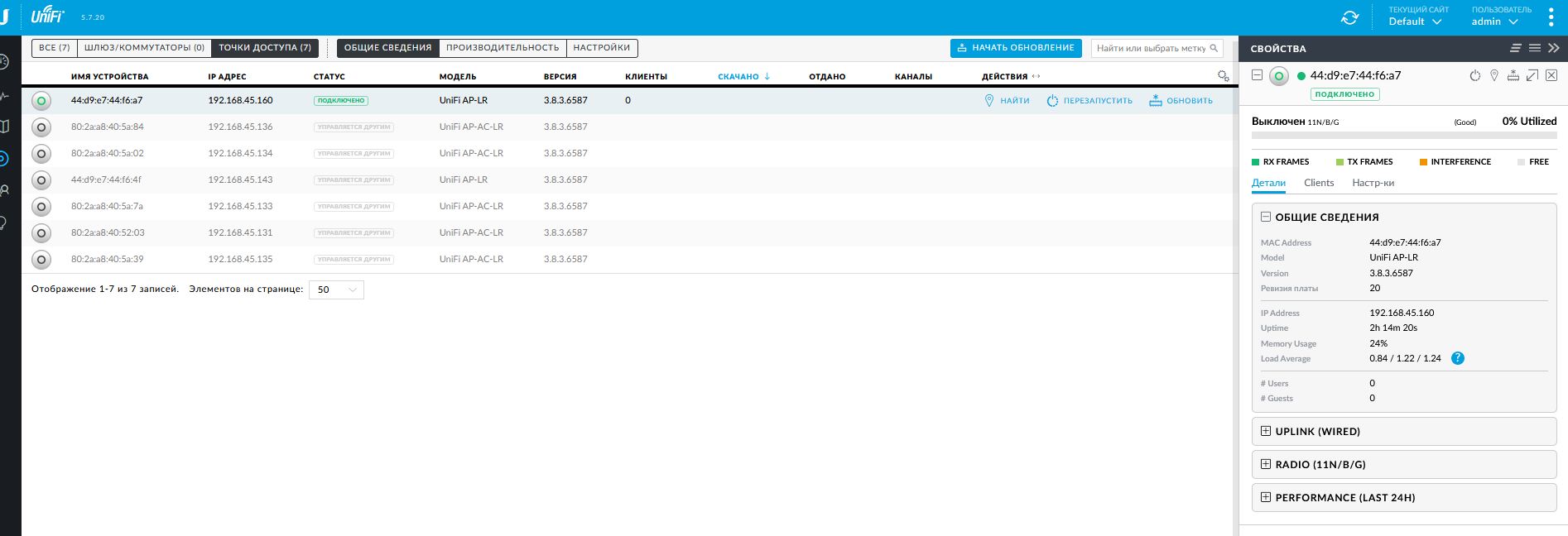Image resolution: width=1568 pixels, height=536 pixels.
Task: Sort table by МОДЕЛЬ column
Action: (458, 77)
